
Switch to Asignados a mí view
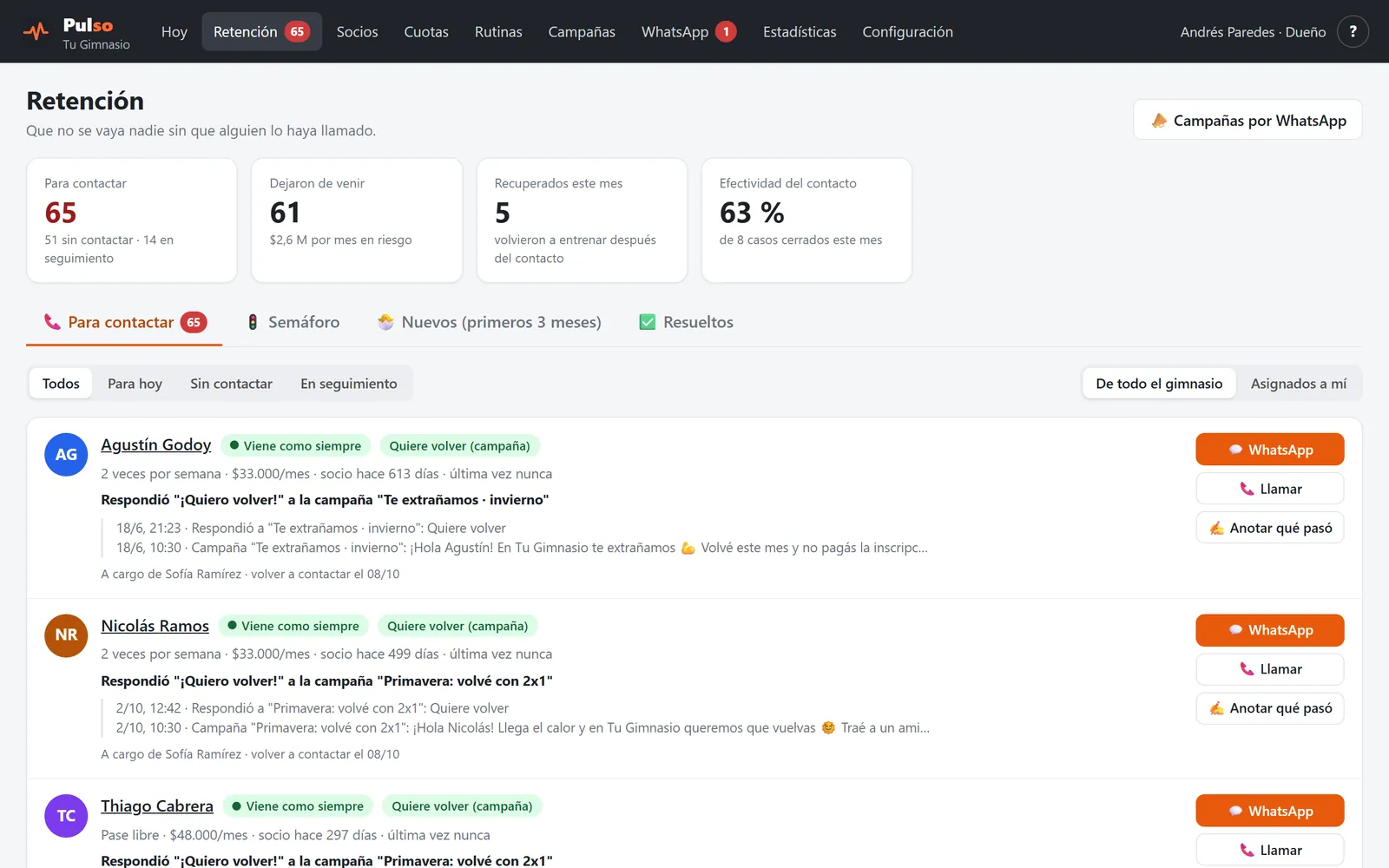tap(1299, 383)
